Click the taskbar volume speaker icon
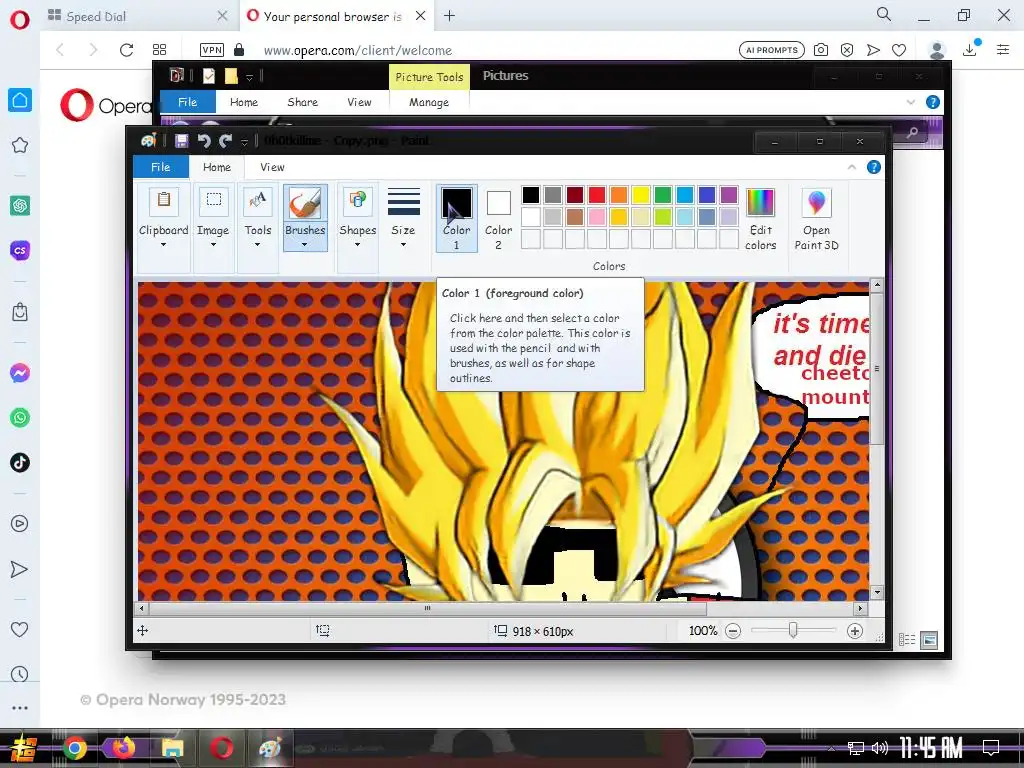1024x768 pixels. tap(880, 748)
